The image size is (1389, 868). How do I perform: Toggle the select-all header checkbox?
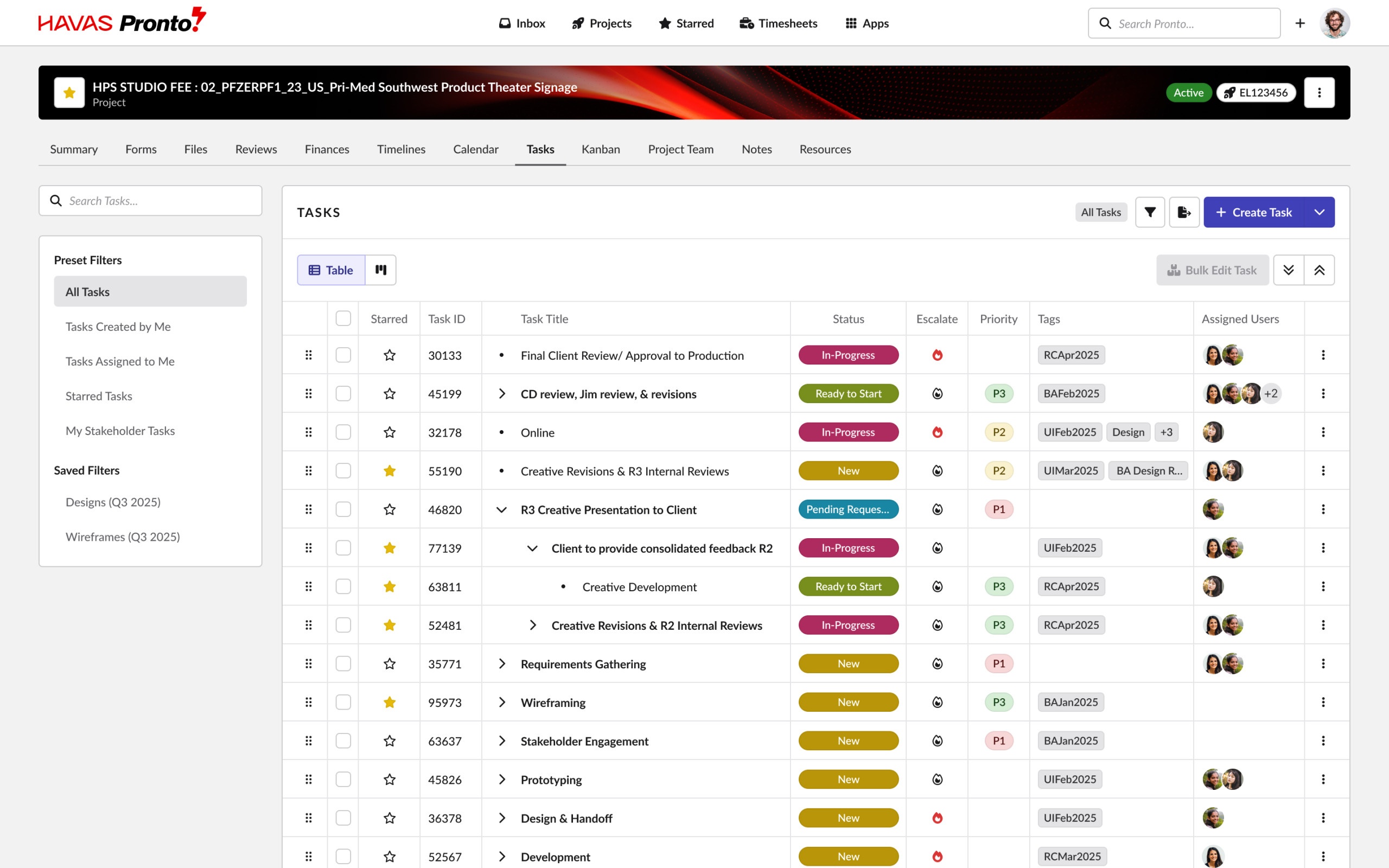(343, 318)
